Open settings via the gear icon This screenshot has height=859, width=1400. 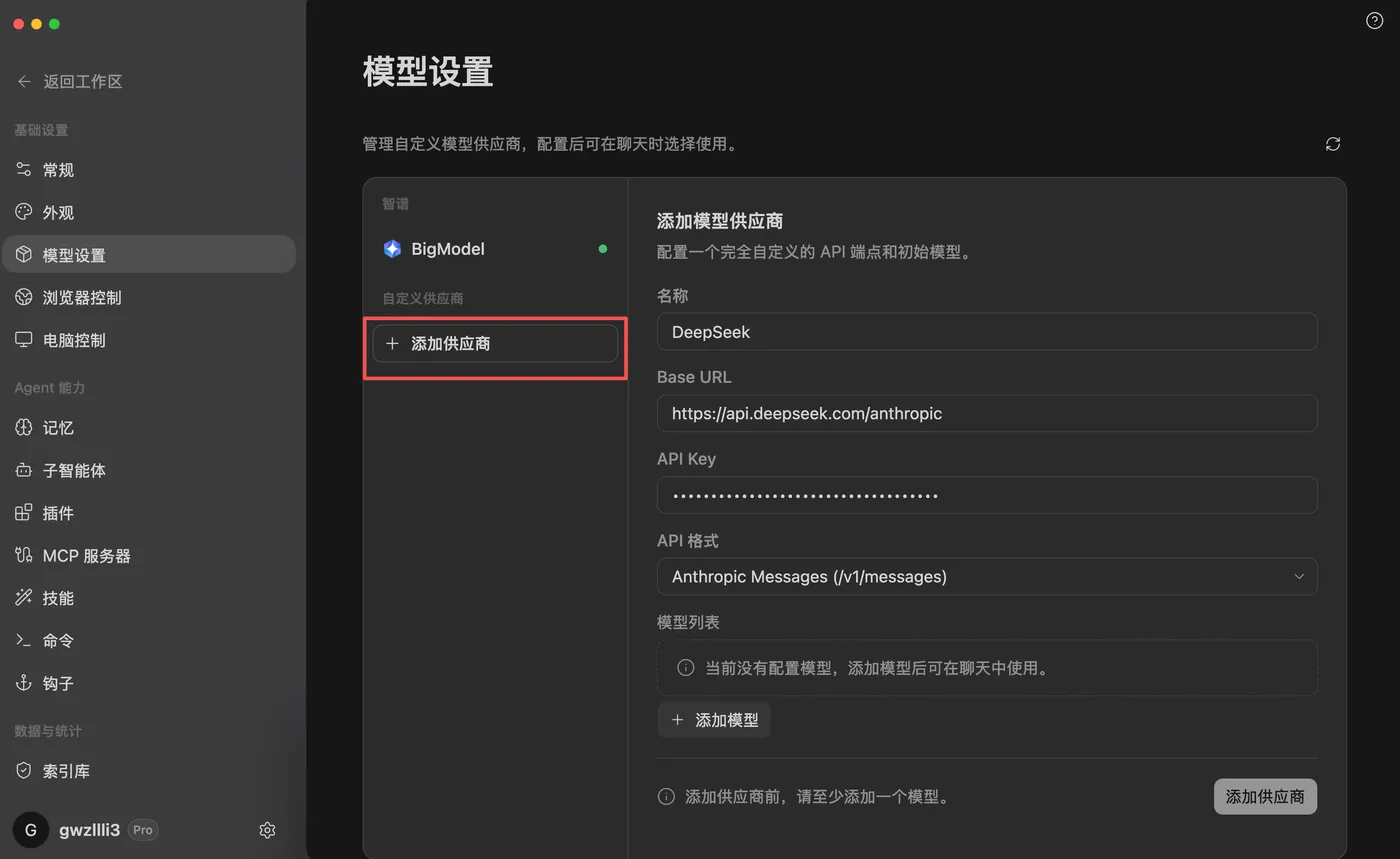click(267, 830)
